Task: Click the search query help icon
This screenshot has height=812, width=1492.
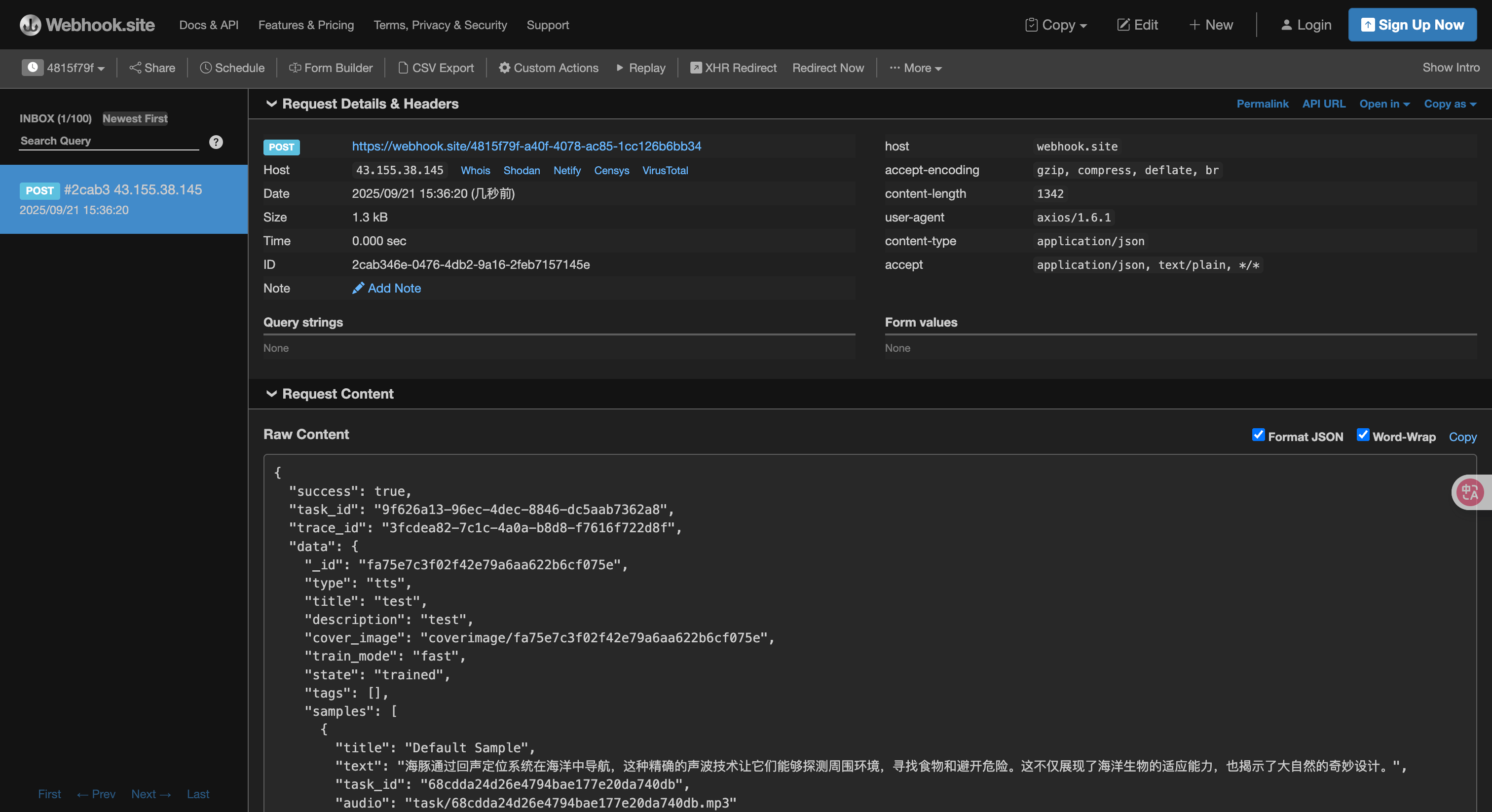Action: [216, 142]
